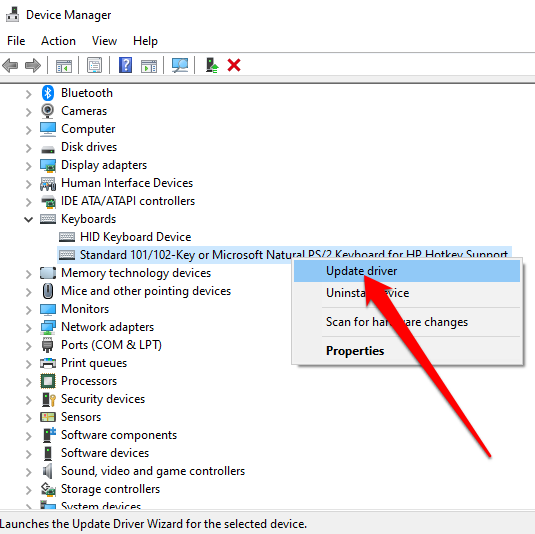Click the Properties toolbar icon
This screenshot has width=535, height=534.
pyautogui.click(x=95, y=65)
